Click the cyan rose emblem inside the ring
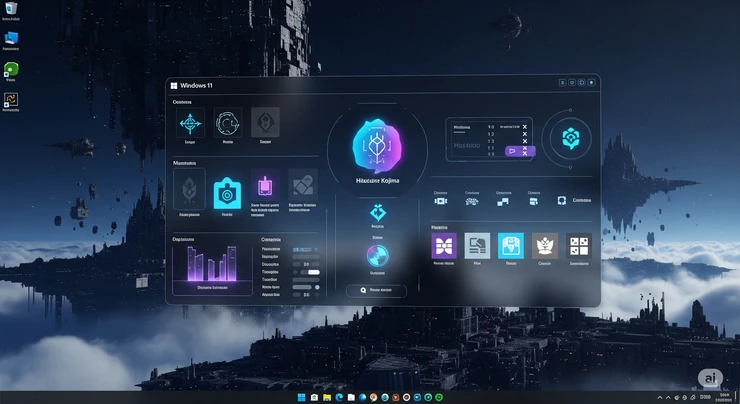The width and height of the screenshot is (740, 404). [x=571, y=138]
